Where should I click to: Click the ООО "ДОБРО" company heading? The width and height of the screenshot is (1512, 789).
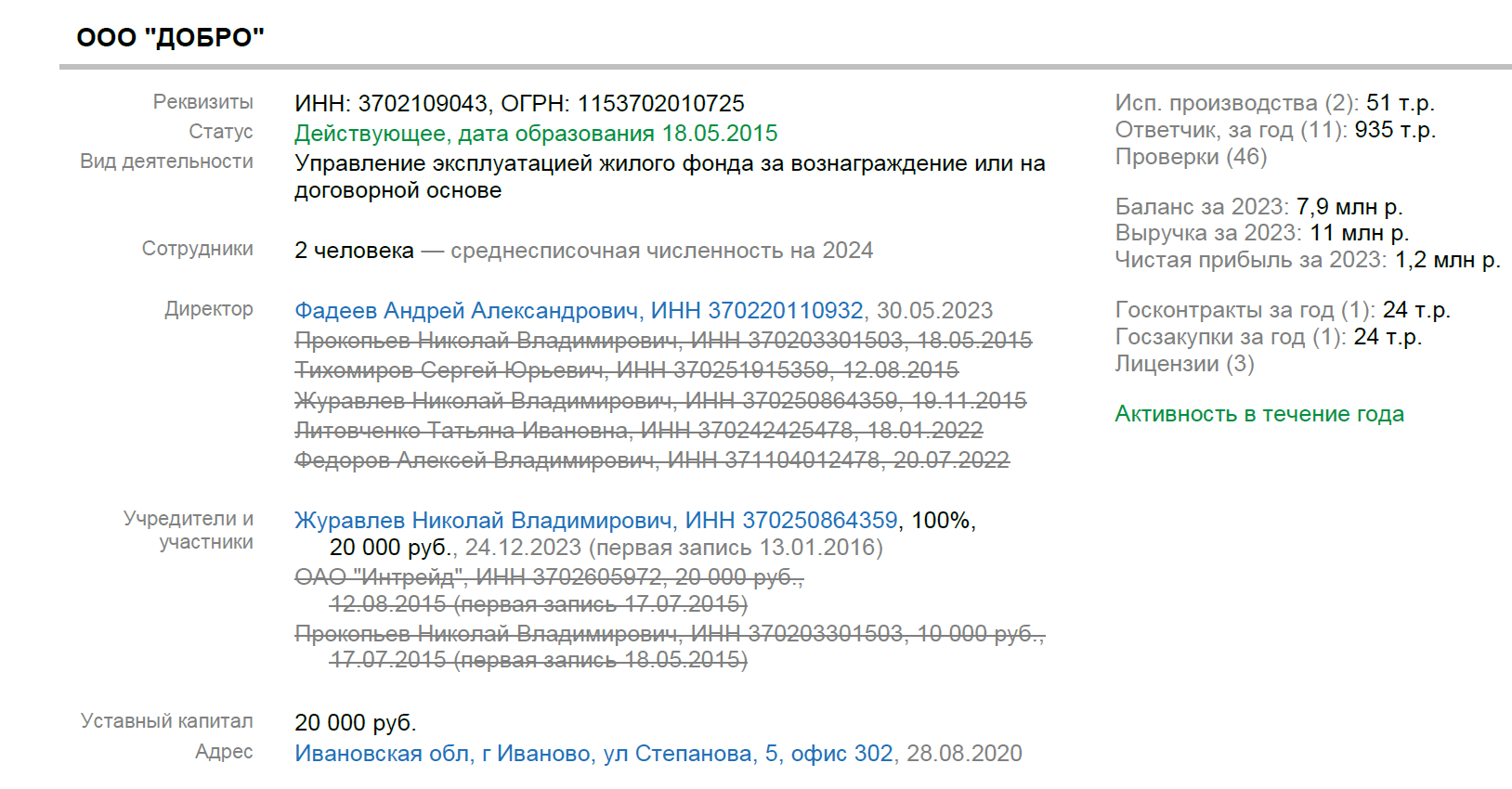click(x=171, y=38)
